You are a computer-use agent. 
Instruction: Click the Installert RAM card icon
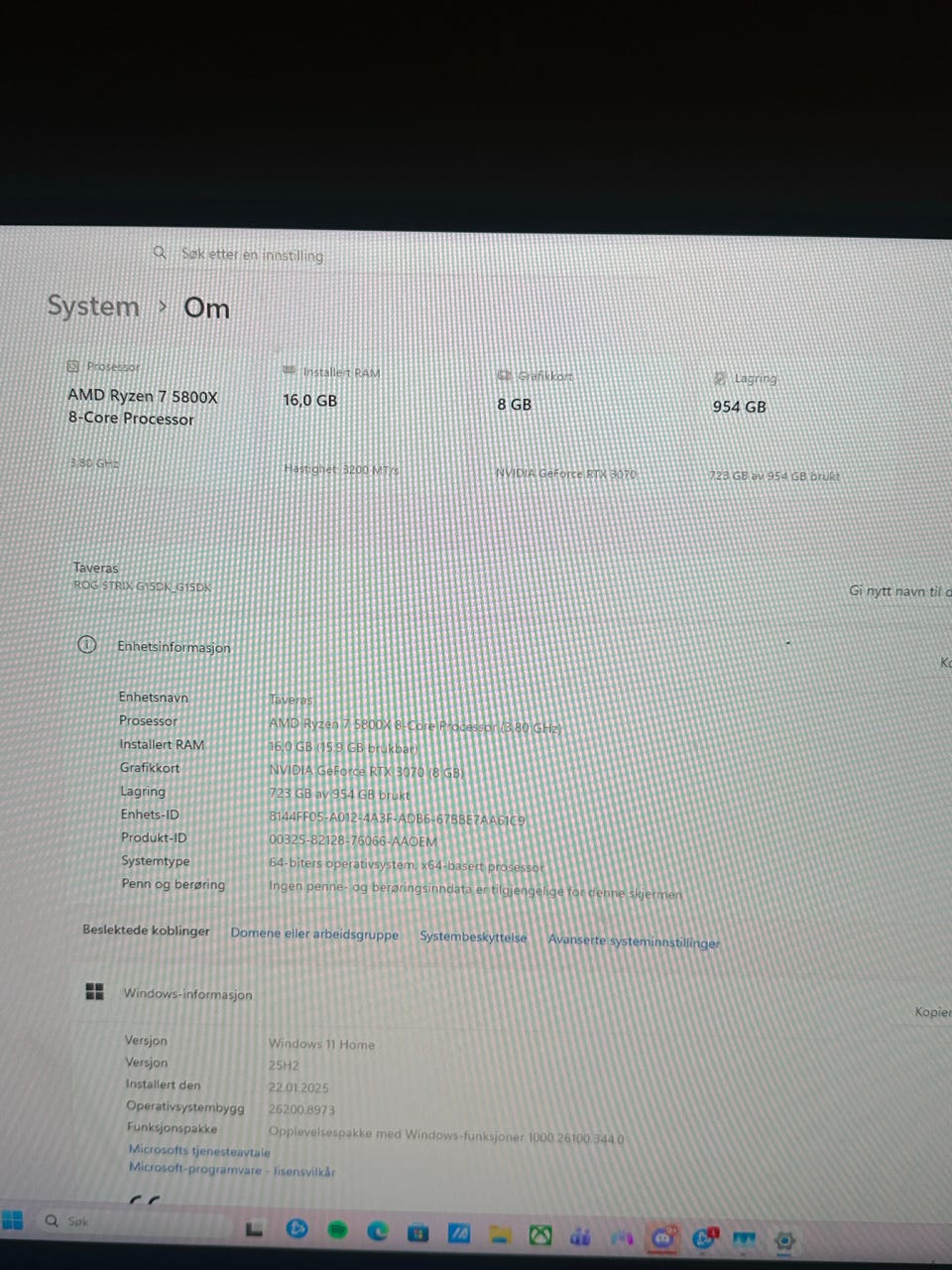290,370
